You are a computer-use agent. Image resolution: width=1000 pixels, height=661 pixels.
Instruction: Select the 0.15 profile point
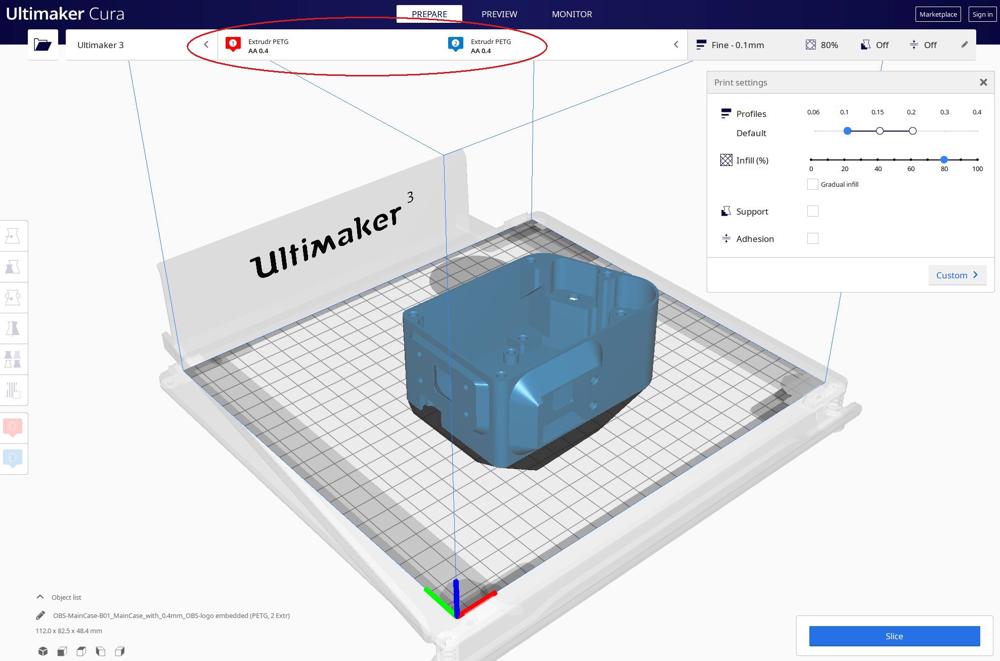[879, 131]
